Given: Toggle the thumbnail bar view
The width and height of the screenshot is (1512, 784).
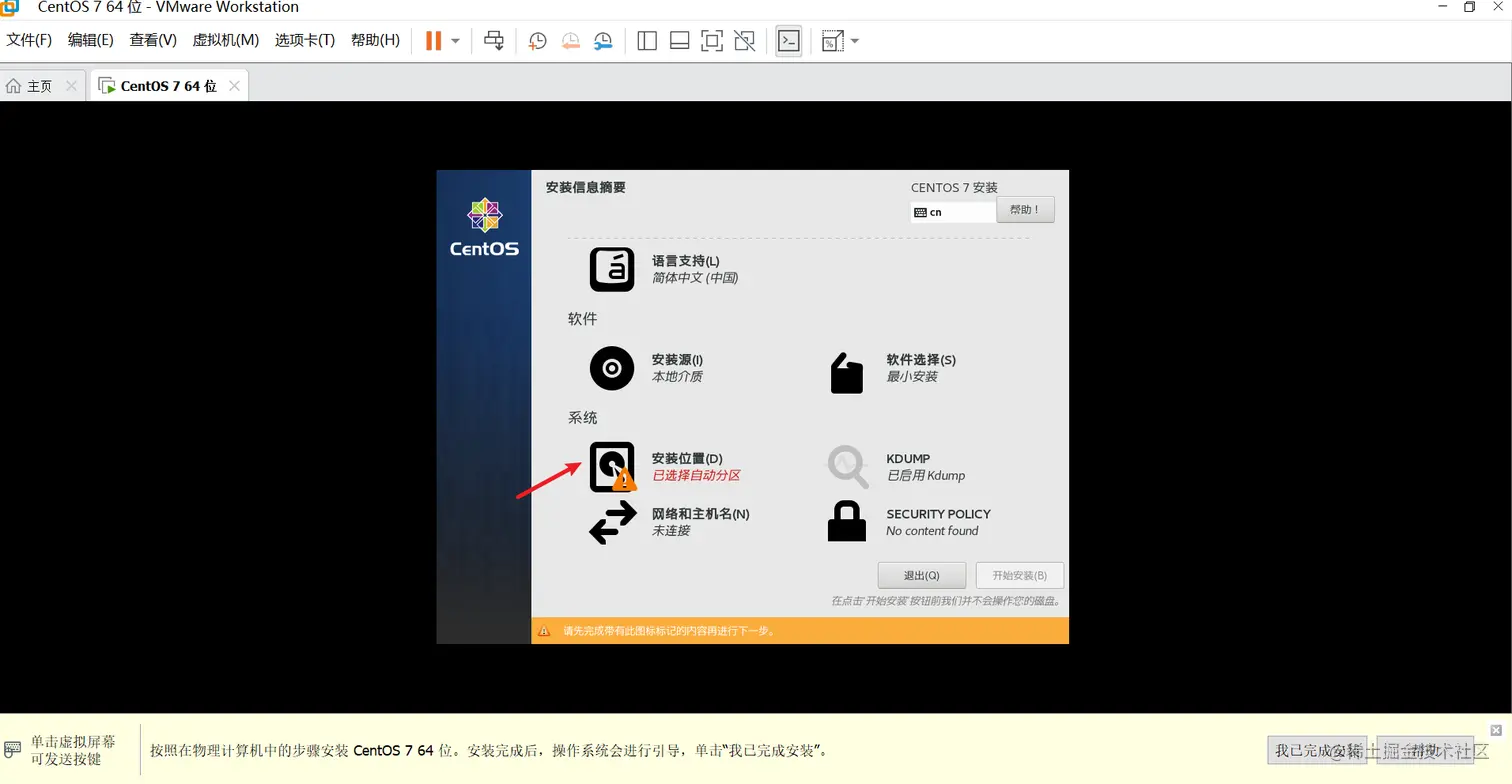Looking at the screenshot, I should click(x=679, y=41).
